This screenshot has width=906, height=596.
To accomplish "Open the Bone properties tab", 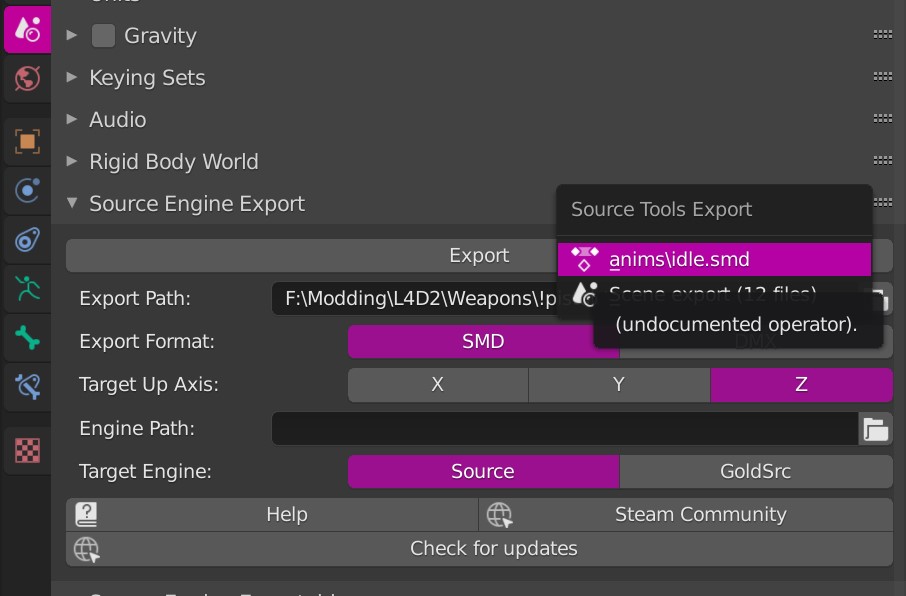I will [27, 337].
